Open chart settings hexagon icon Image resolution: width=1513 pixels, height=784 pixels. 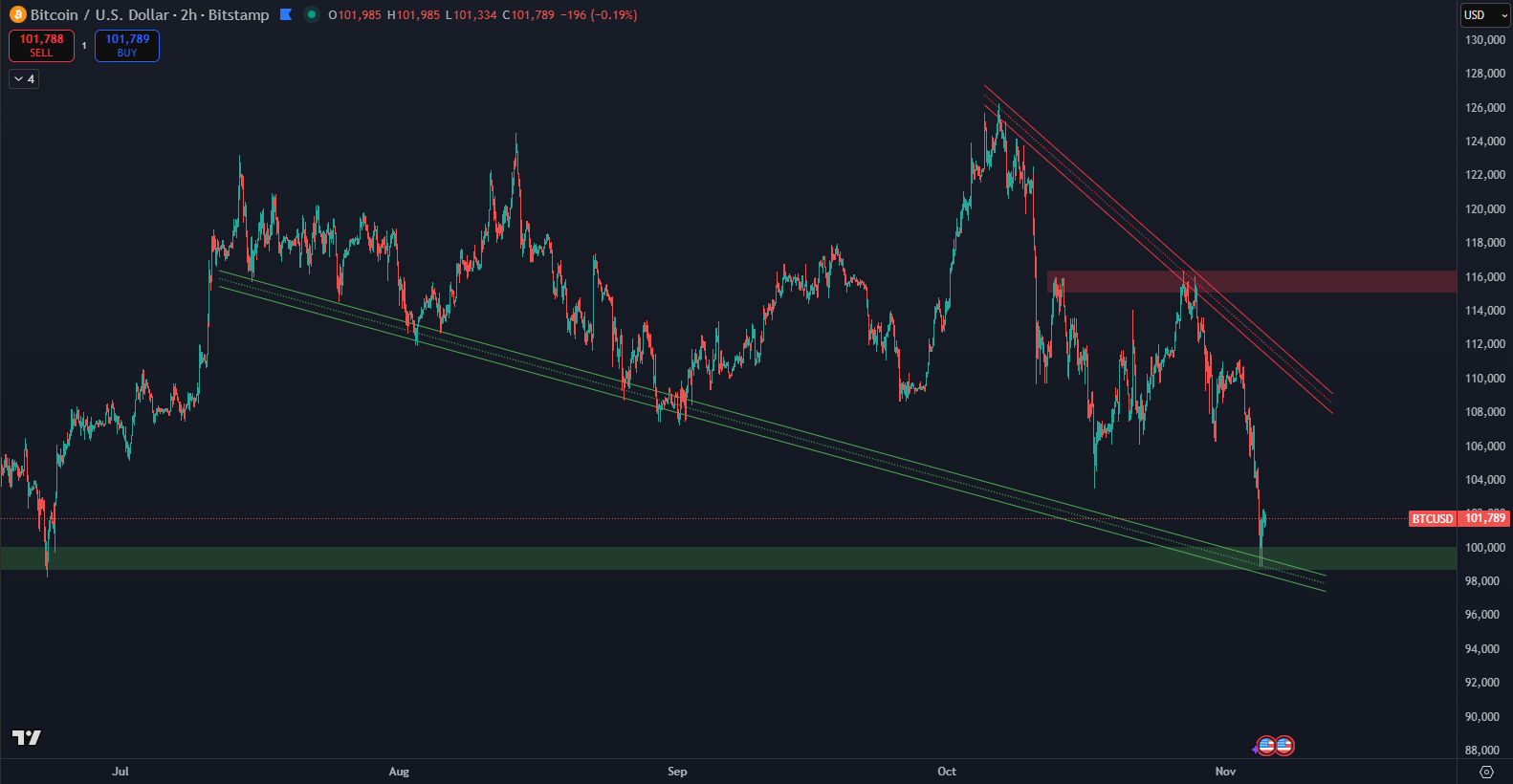click(1486, 772)
